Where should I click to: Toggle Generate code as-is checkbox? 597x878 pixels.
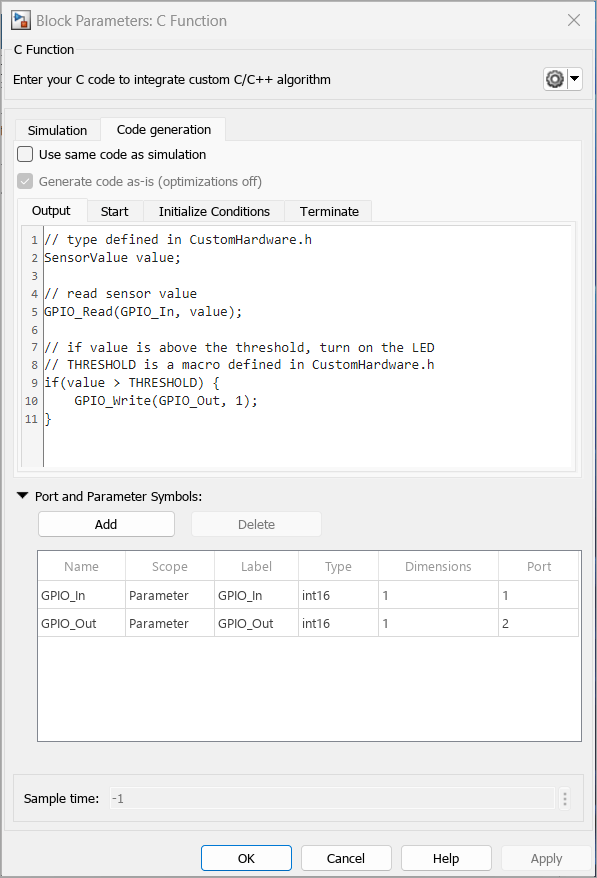(25, 181)
